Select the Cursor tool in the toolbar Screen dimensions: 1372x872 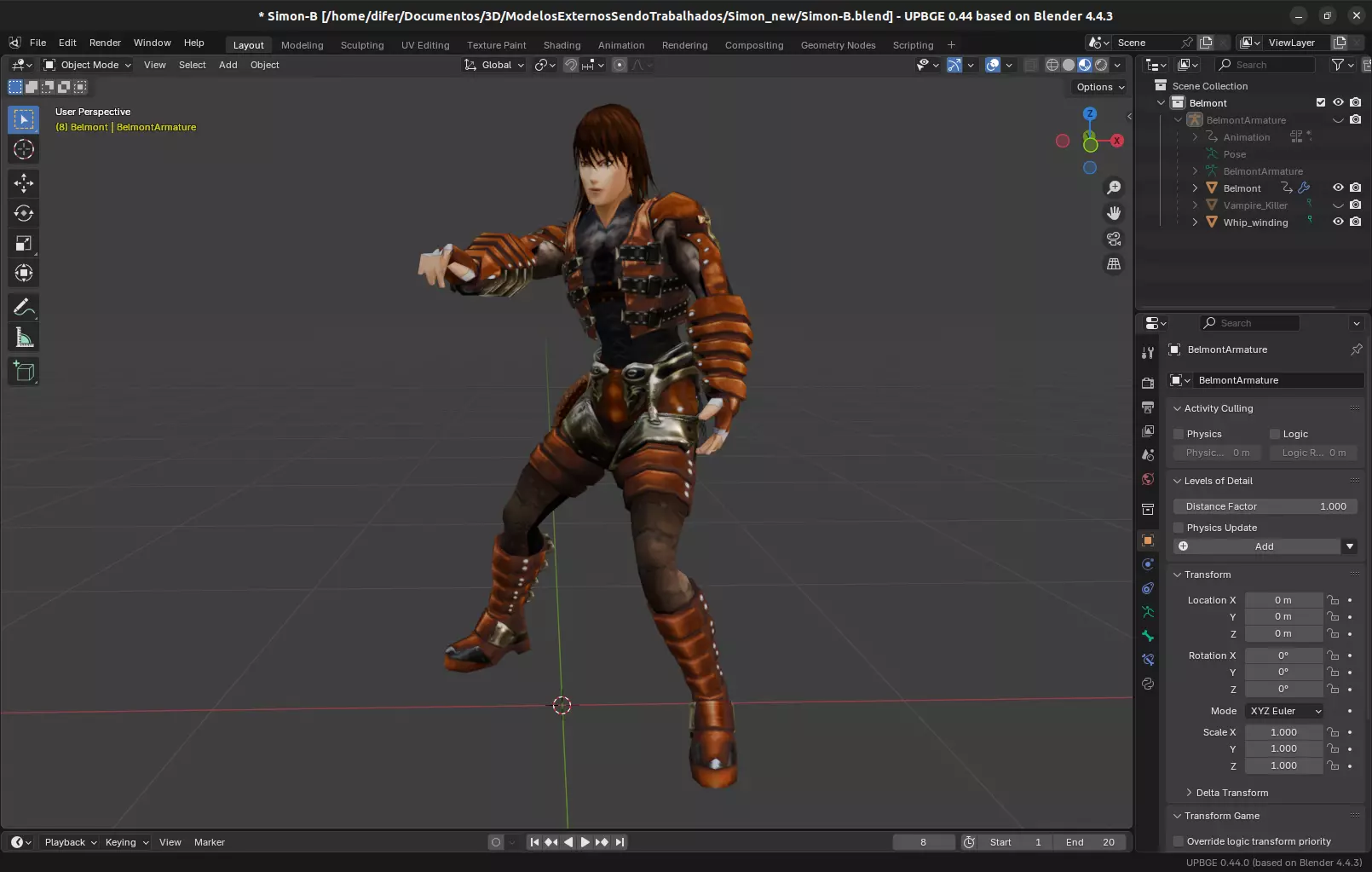tap(24, 149)
